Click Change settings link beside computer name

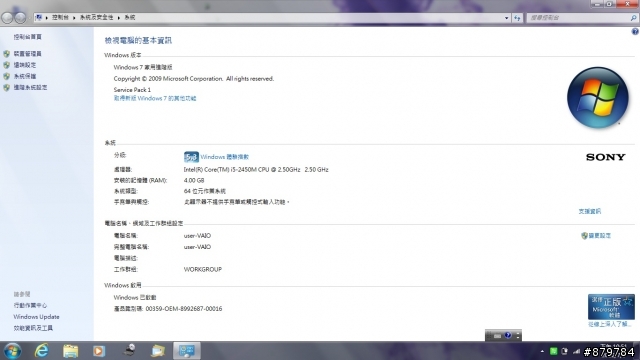pos(599,236)
